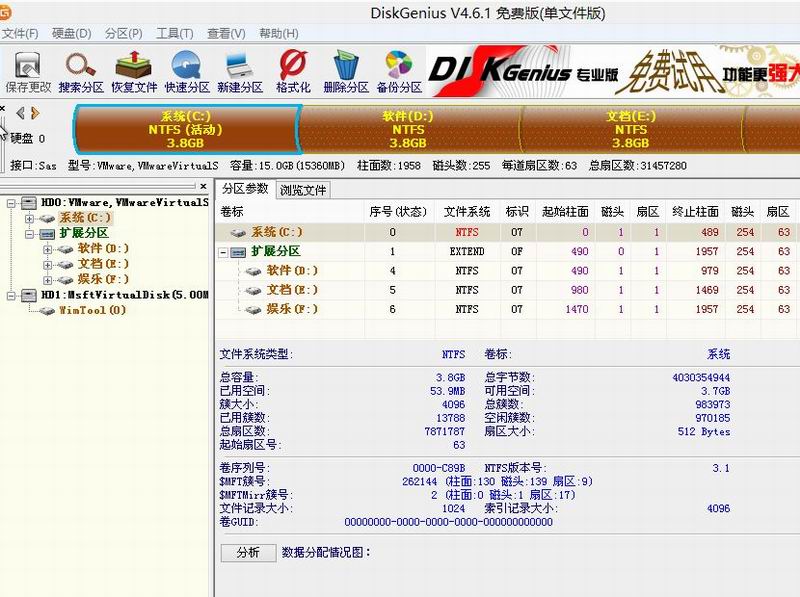Image resolution: width=800 pixels, height=597 pixels.
Task: Click the 扩展分区 icon in partition table
Action: (238, 252)
